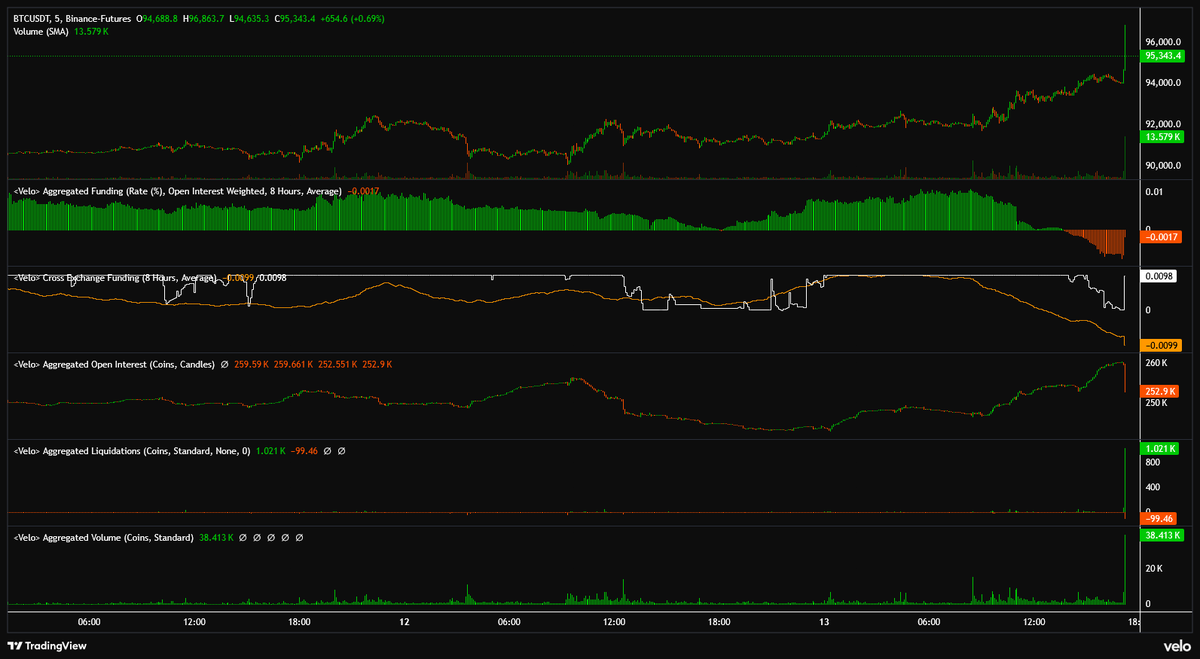Click the low value L94,635.3
This screenshot has width=1200, height=659.
point(250,19)
